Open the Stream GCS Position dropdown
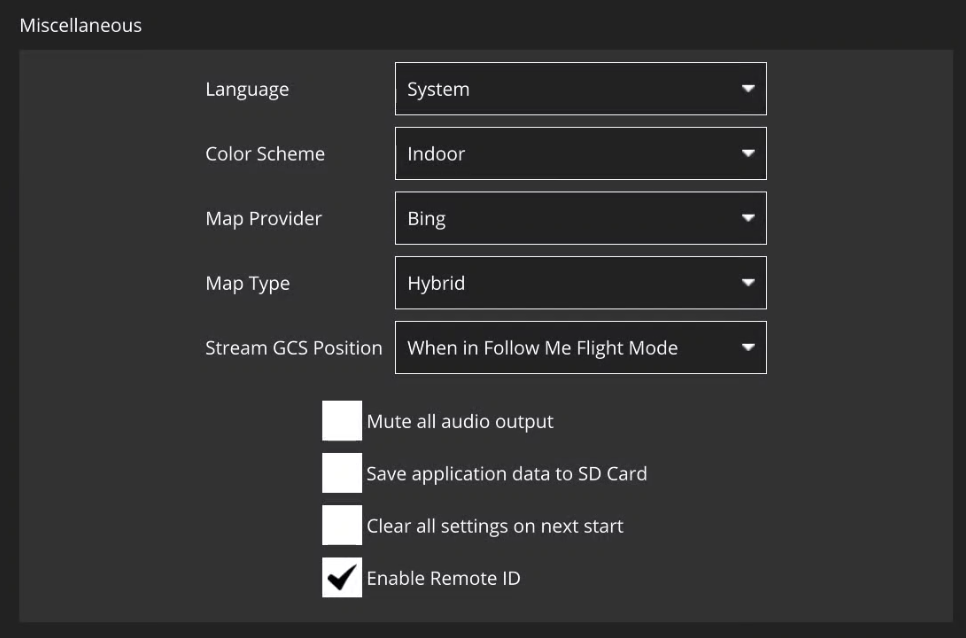 click(x=580, y=348)
